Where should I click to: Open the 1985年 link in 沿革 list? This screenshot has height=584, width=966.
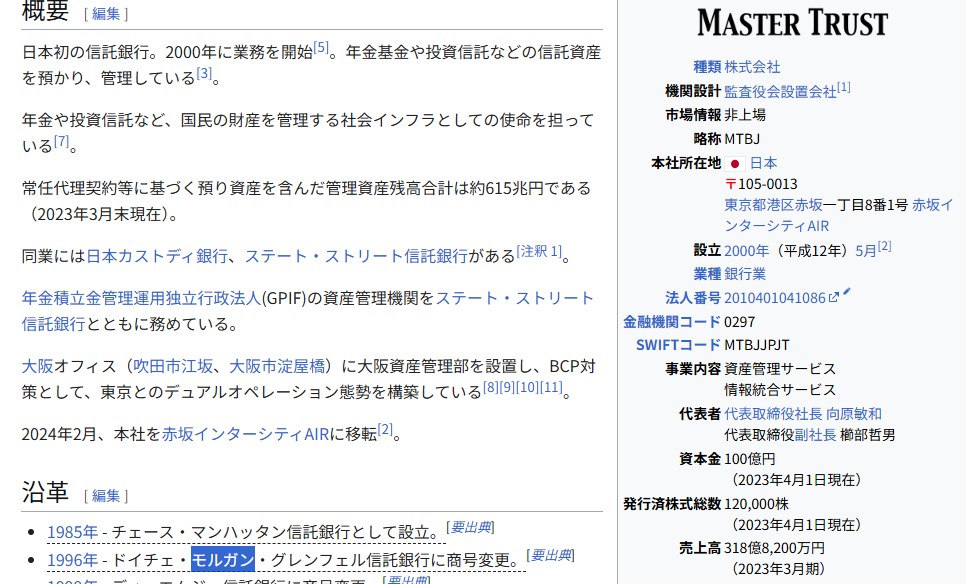click(x=73, y=532)
